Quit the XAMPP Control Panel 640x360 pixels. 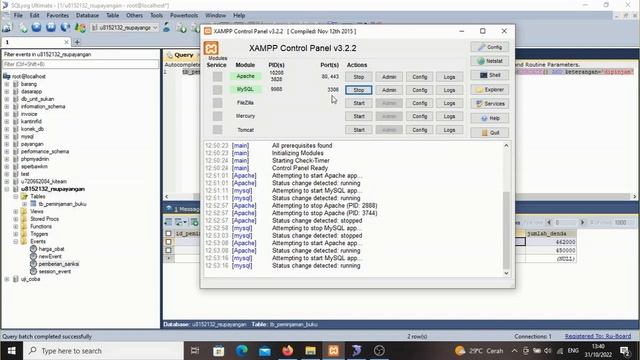click(489, 133)
